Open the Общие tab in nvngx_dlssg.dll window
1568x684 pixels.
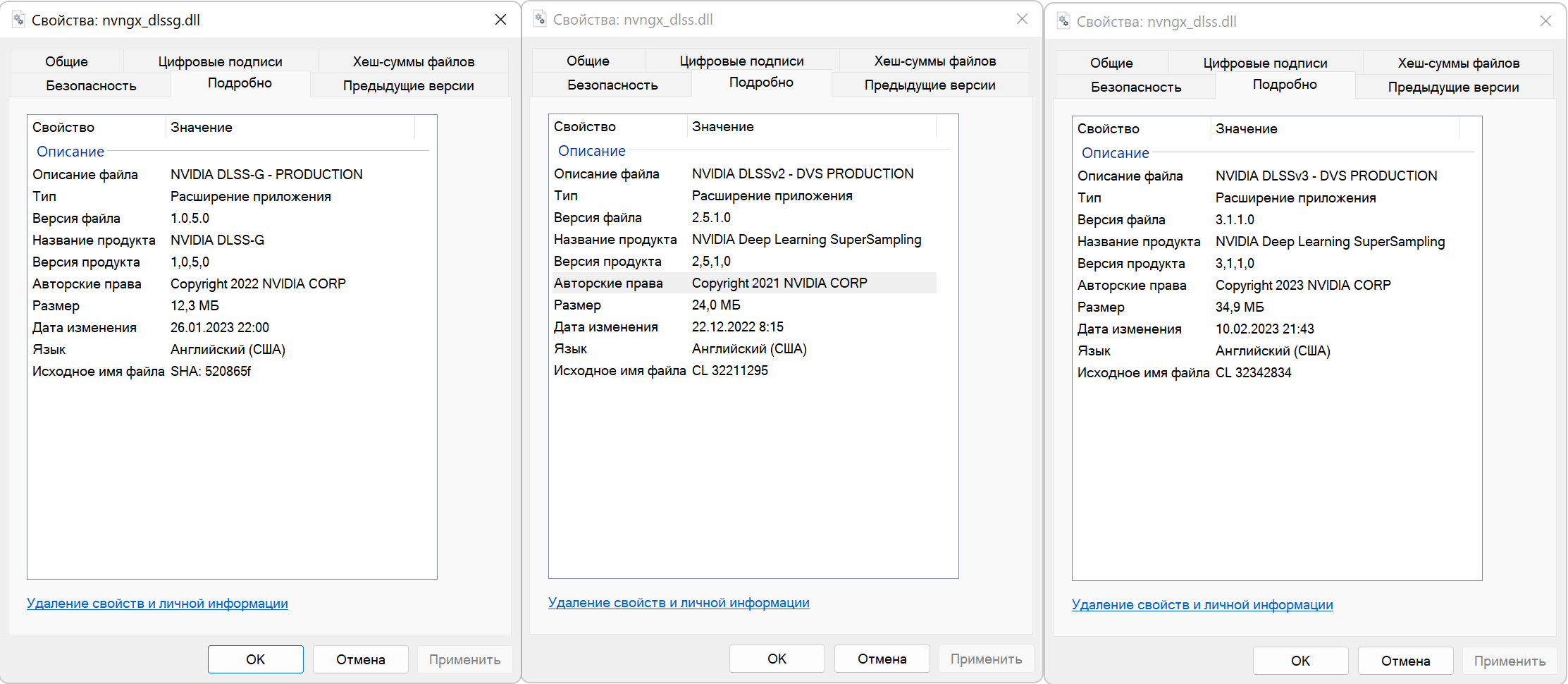67,61
